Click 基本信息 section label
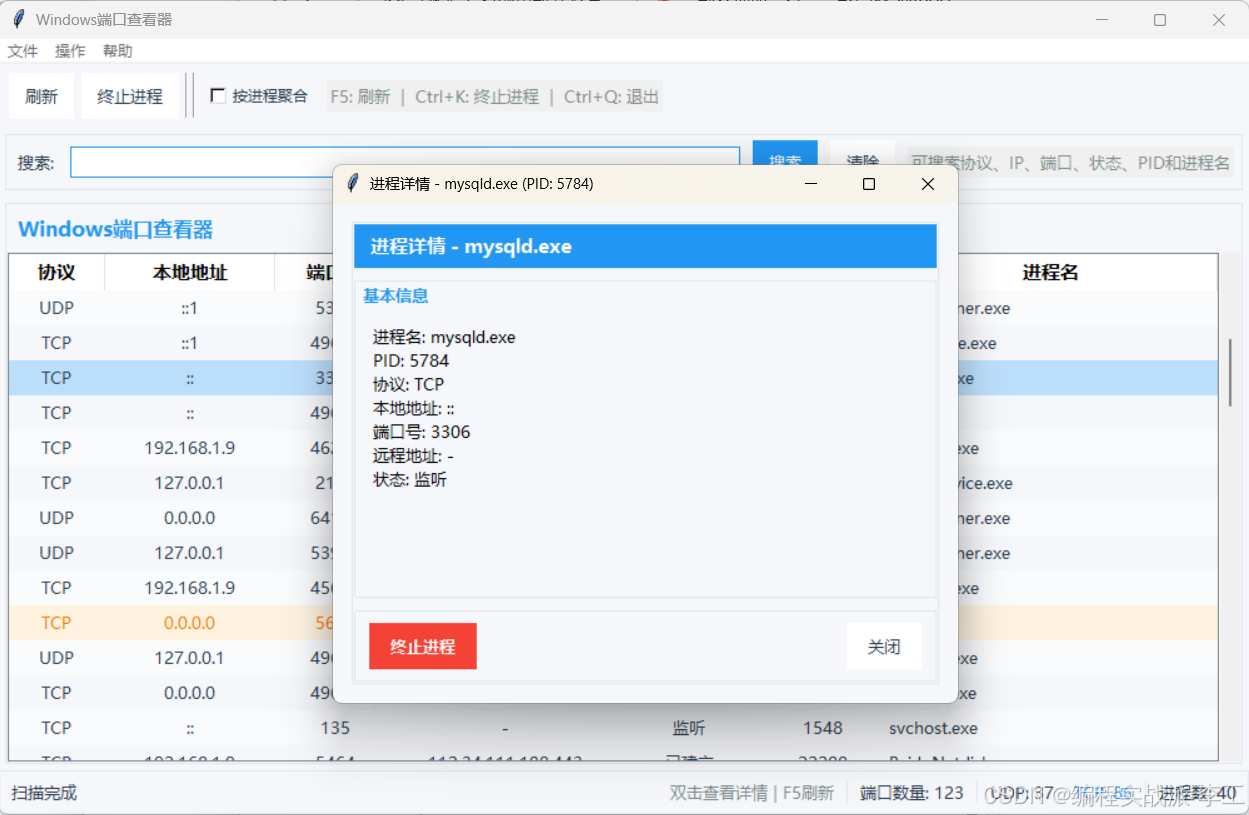The width and height of the screenshot is (1249, 815). coord(395,296)
